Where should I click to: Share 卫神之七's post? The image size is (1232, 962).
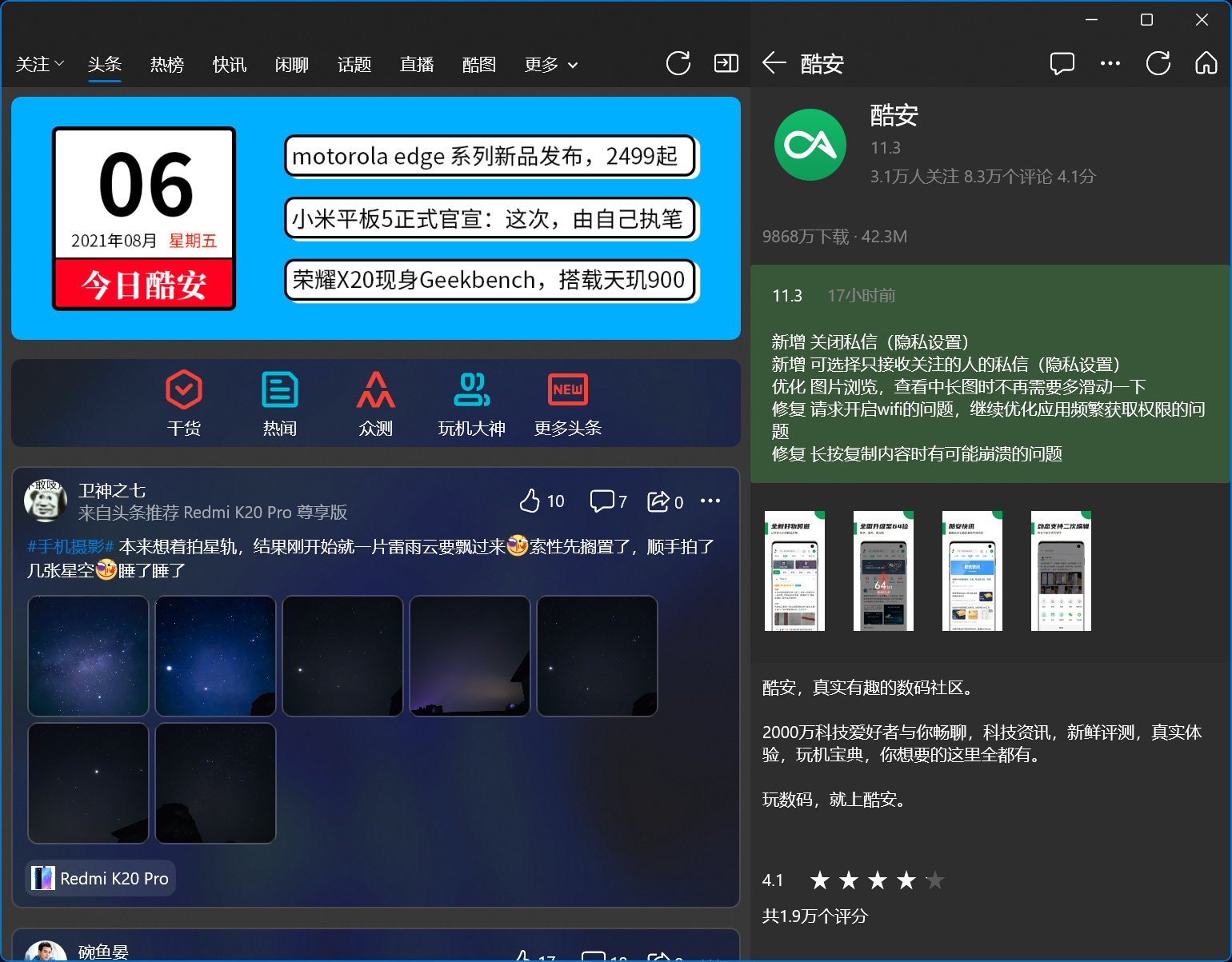(x=666, y=501)
